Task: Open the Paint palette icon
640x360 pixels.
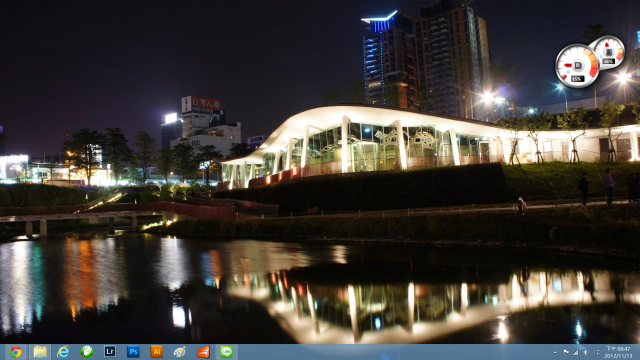Action: coord(180,352)
